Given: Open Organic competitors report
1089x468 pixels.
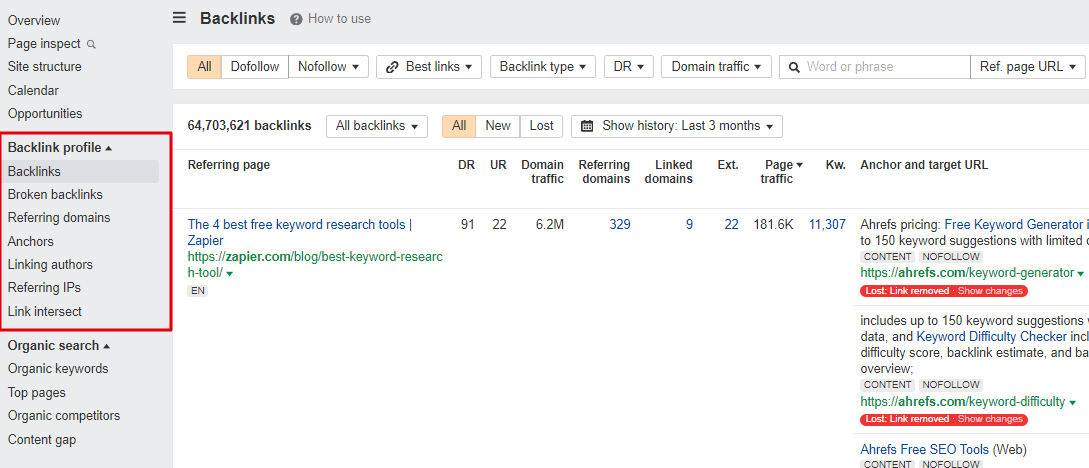Looking at the screenshot, I should tap(64, 415).
